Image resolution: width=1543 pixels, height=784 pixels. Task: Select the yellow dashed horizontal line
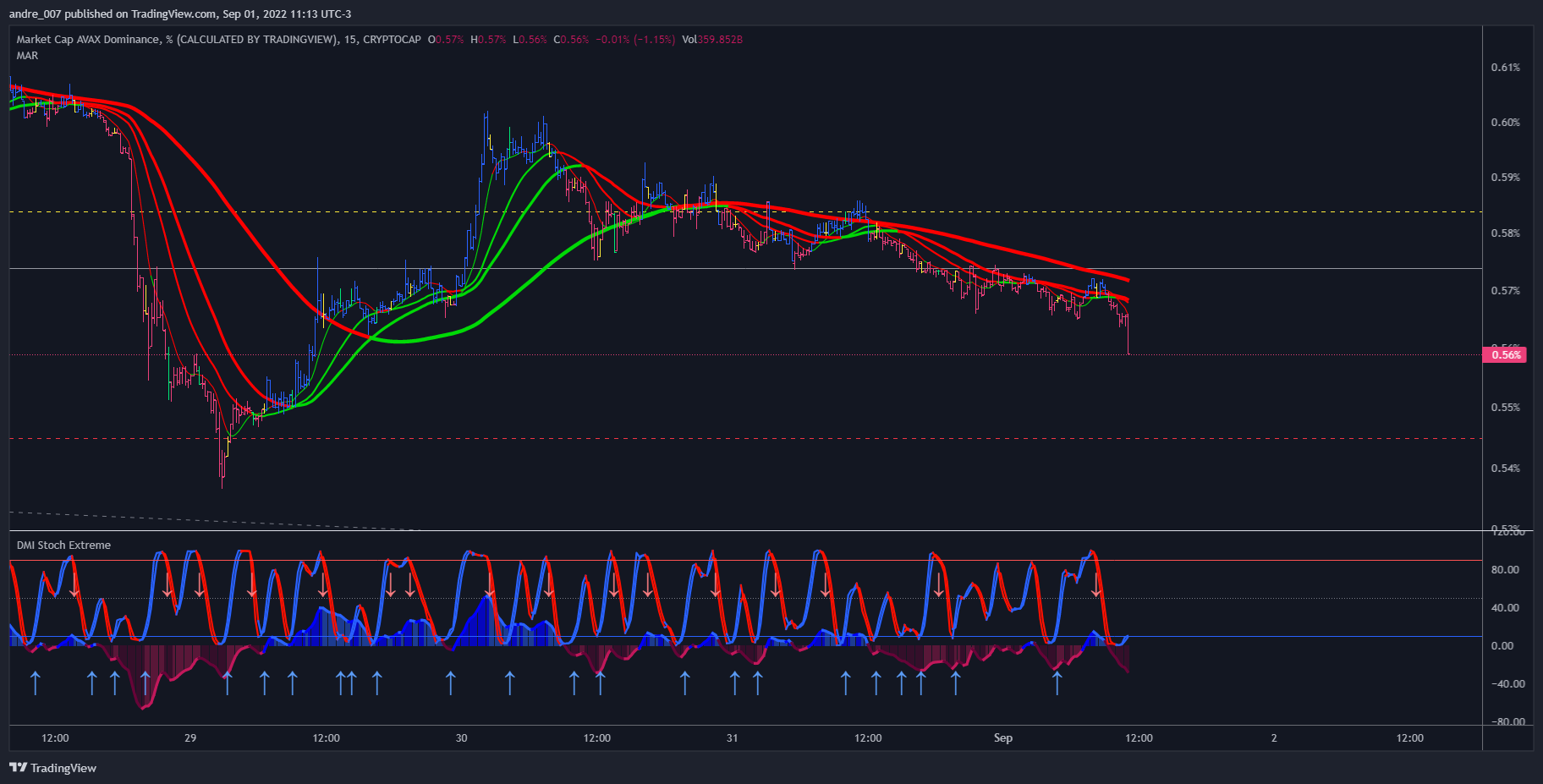click(x=744, y=211)
